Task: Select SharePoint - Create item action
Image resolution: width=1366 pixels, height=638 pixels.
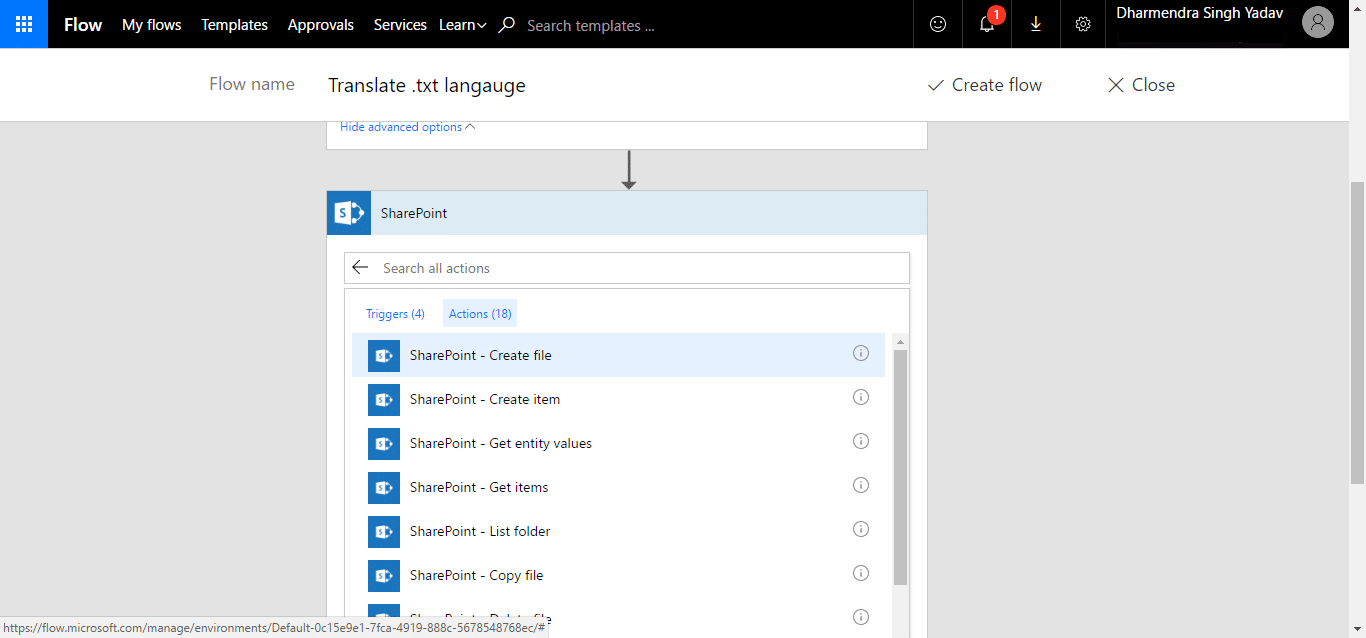Action: (x=618, y=399)
